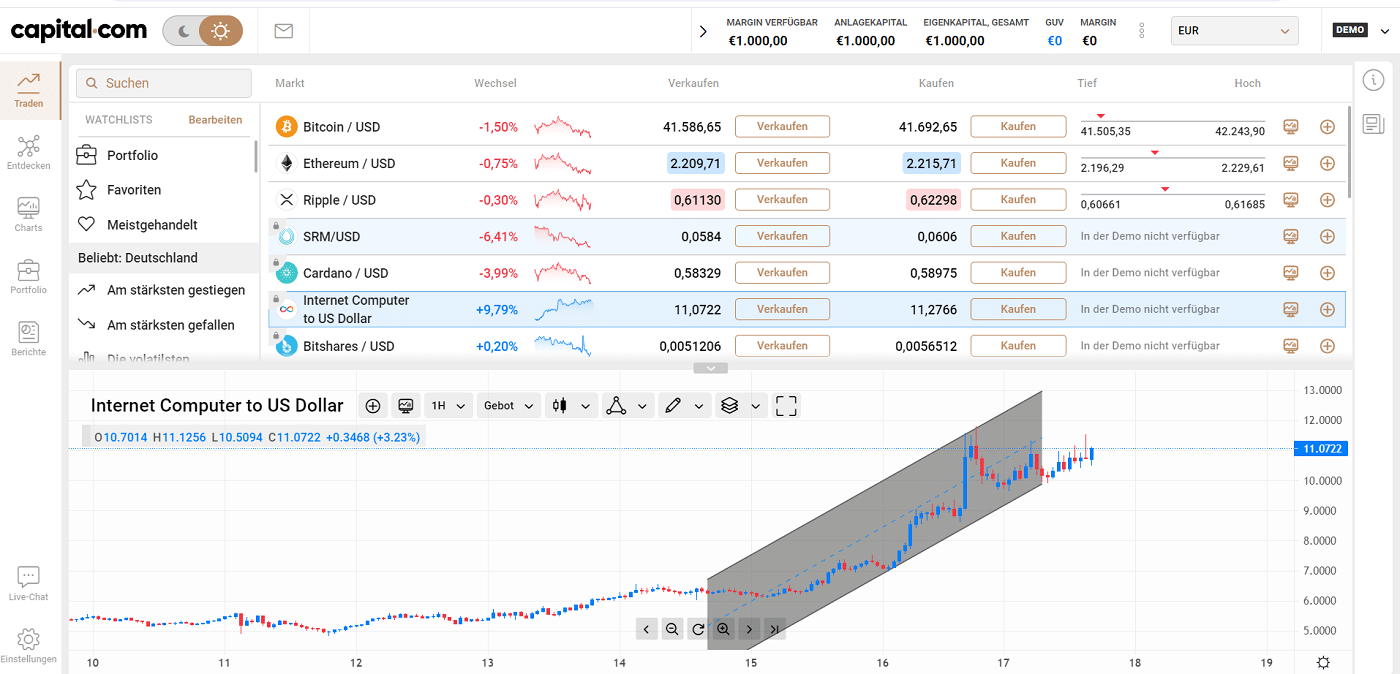
Task: Go to Entdecken in the sidebar
Action: (29, 153)
